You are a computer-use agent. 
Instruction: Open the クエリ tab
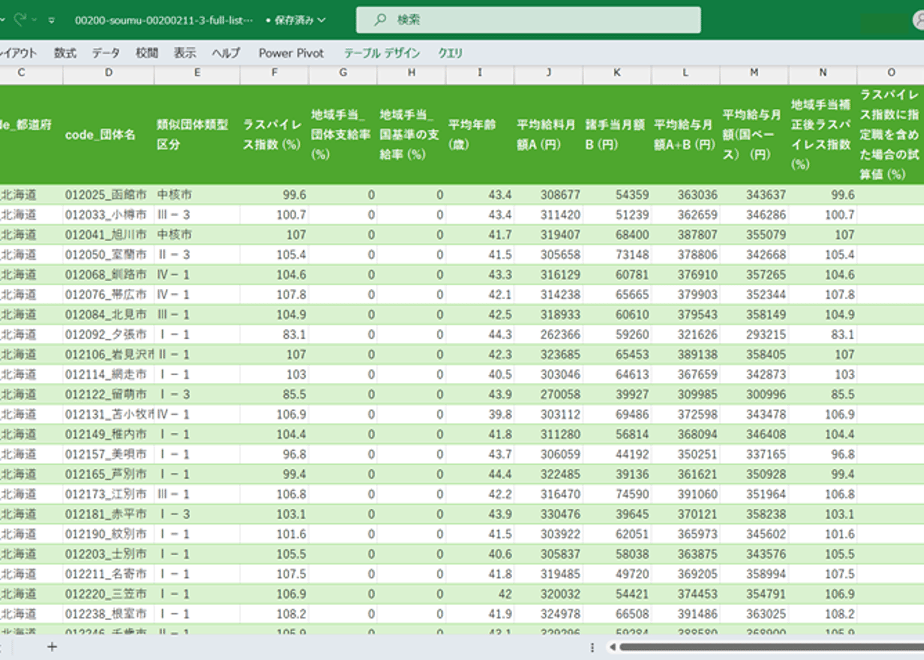[x=450, y=53]
